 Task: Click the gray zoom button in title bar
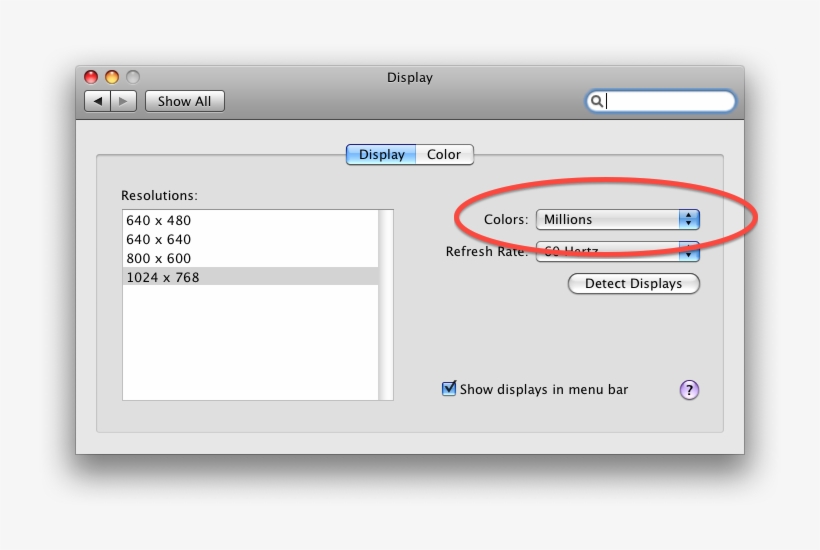click(133, 77)
